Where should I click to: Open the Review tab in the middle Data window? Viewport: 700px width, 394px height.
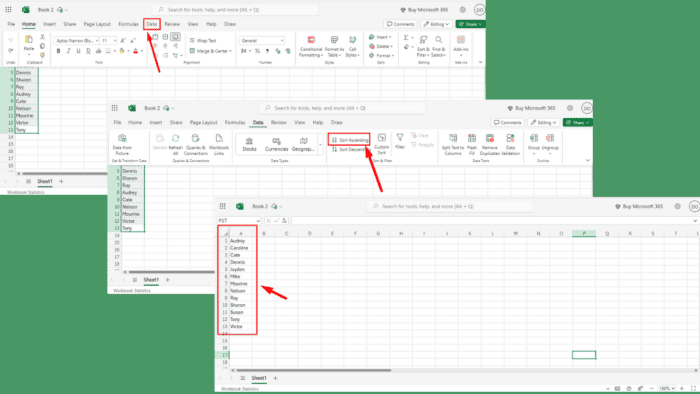(278, 122)
